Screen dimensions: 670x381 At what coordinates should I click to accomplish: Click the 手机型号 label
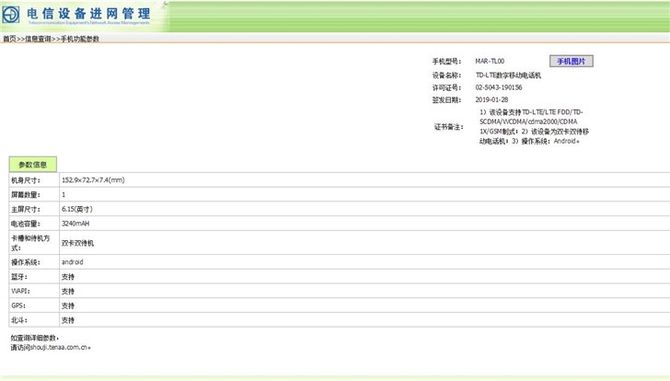tap(447, 62)
